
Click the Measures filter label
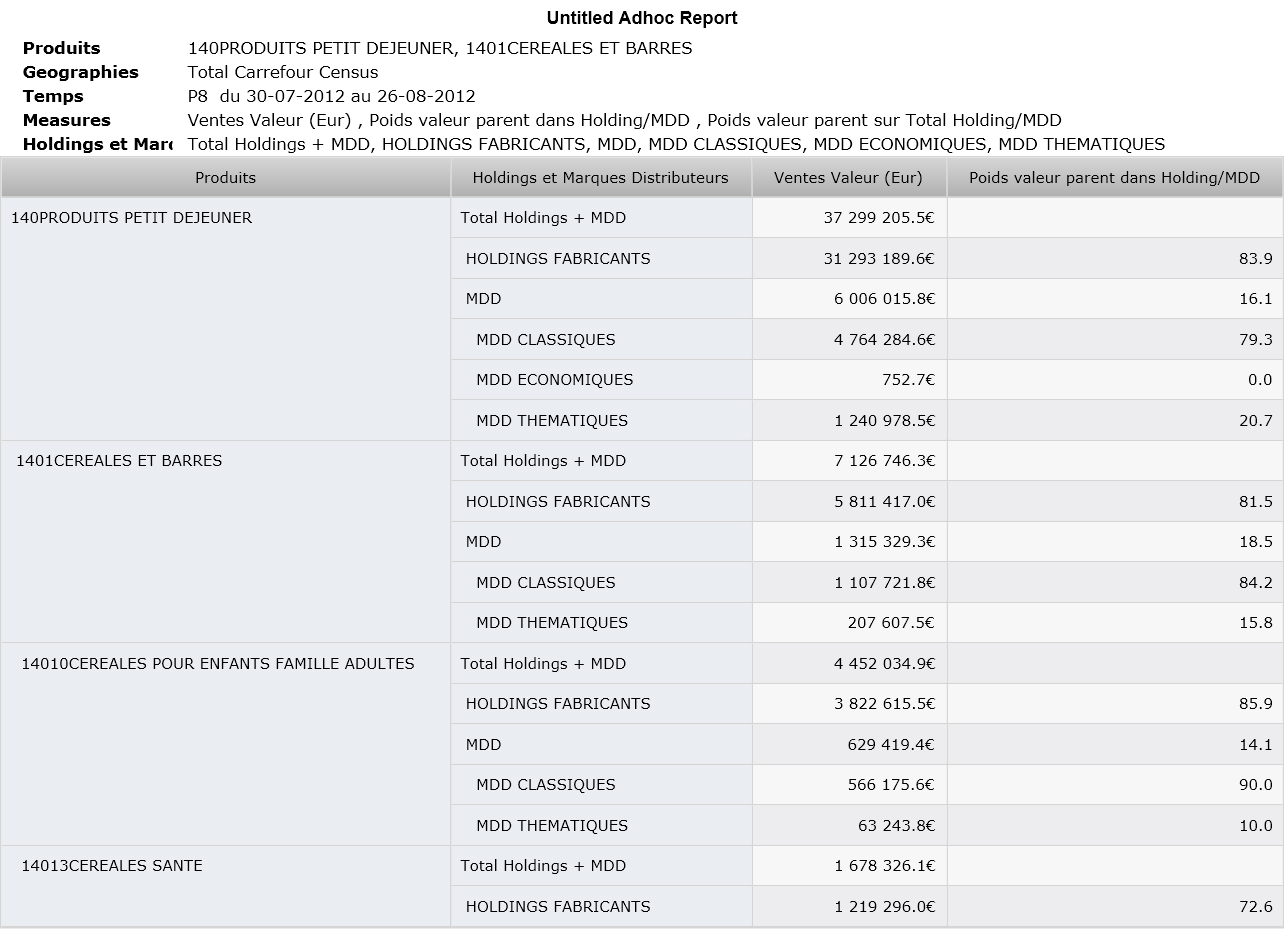point(67,120)
